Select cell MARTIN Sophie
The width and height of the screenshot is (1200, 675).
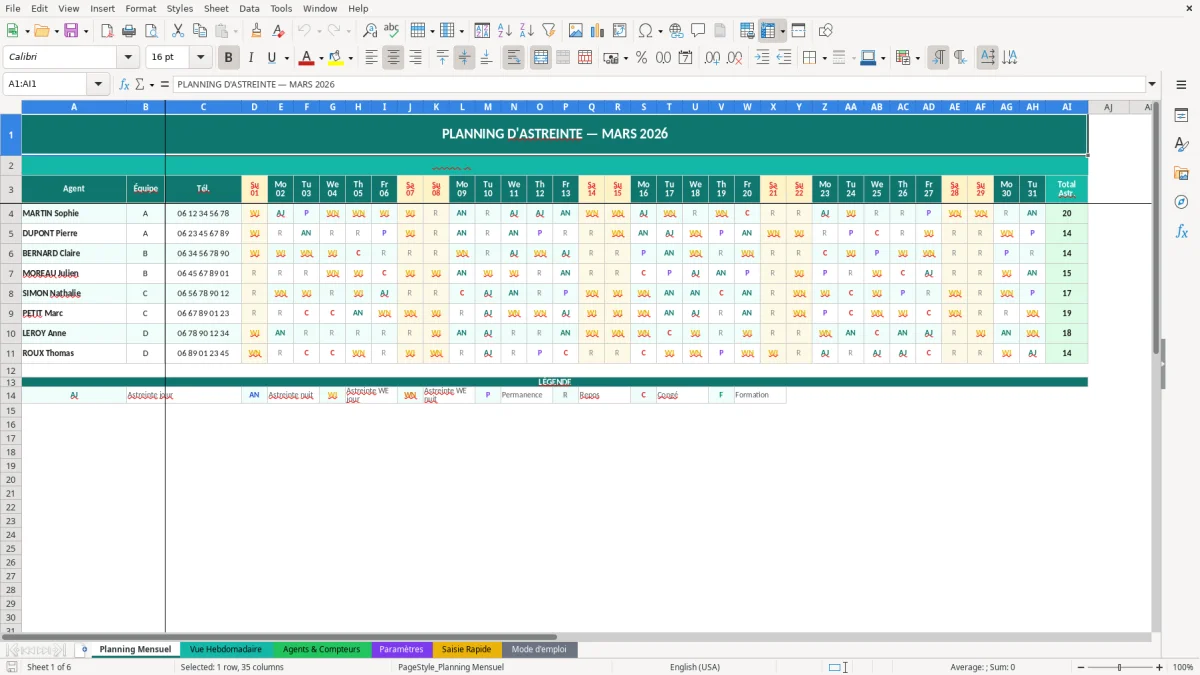[x=74, y=213]
